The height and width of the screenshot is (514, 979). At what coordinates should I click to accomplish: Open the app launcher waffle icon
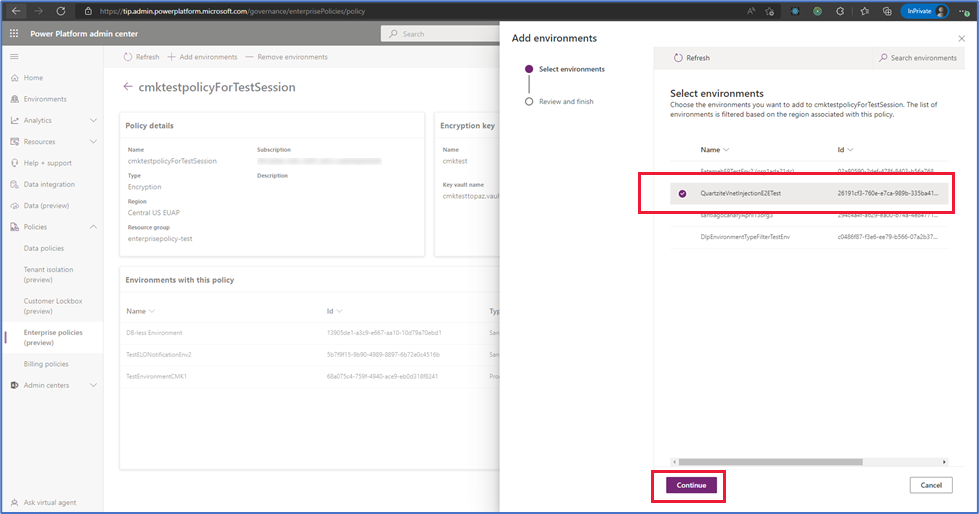(x=14, y=34)
